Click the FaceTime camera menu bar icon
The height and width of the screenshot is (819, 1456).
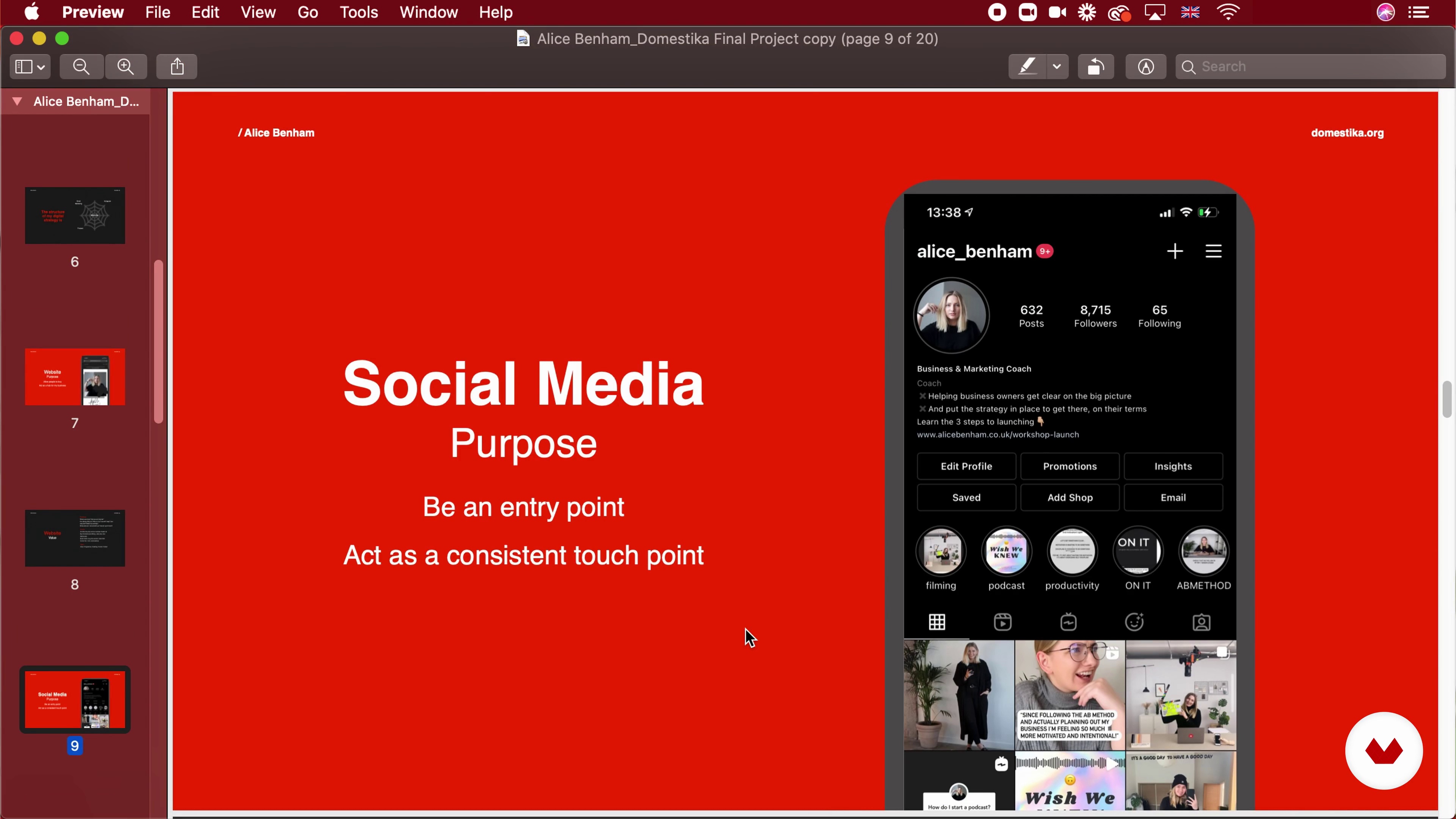pos(1057,12)
